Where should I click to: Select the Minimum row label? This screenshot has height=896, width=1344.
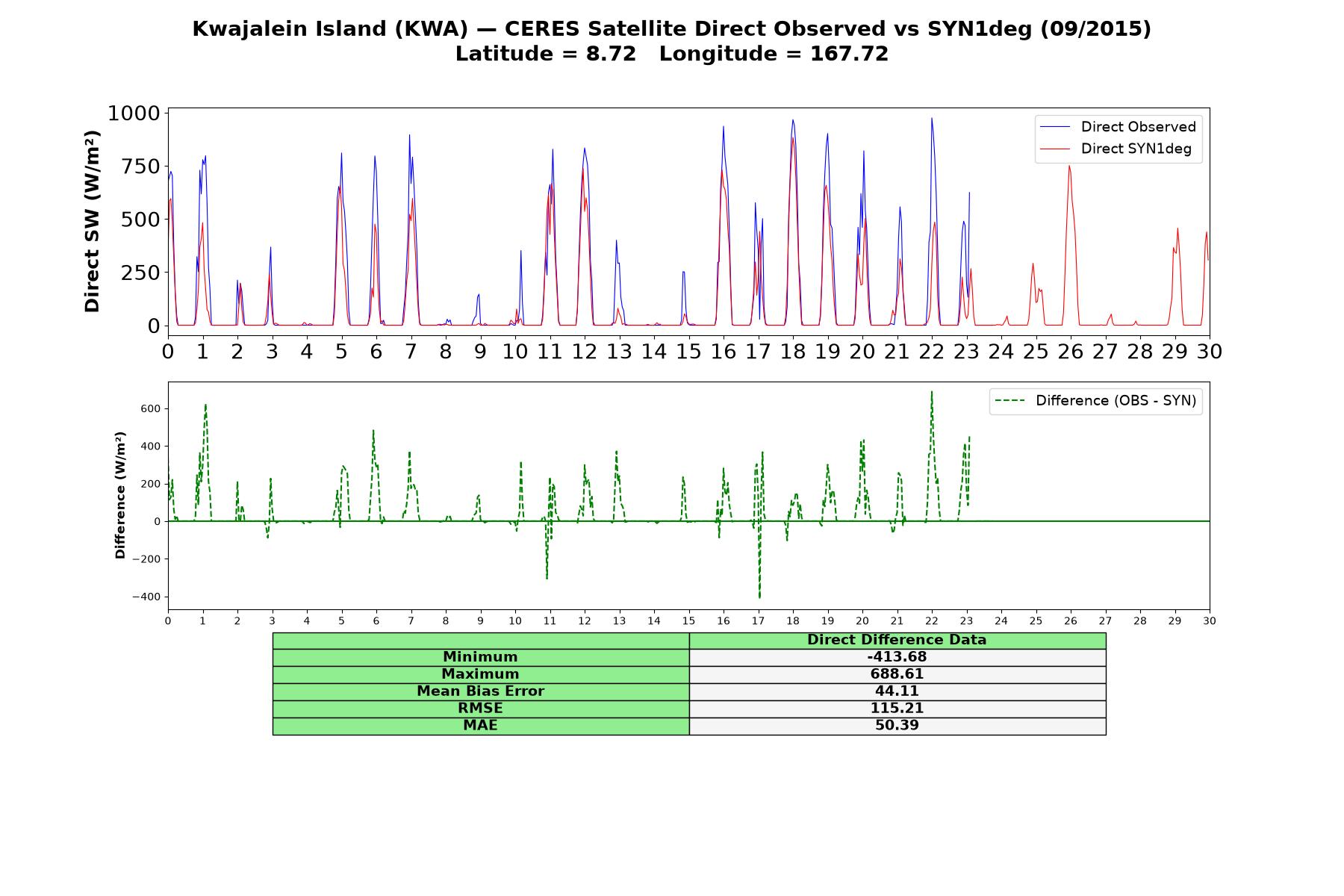pos(480,657)
